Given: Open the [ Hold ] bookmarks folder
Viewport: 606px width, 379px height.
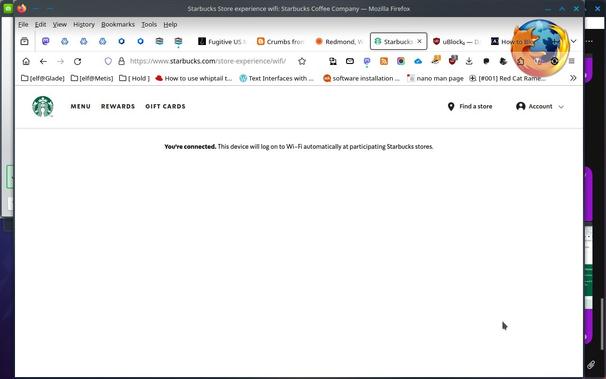Looking at the screenshot, I should pyautogui.click(x=134, y=78).
